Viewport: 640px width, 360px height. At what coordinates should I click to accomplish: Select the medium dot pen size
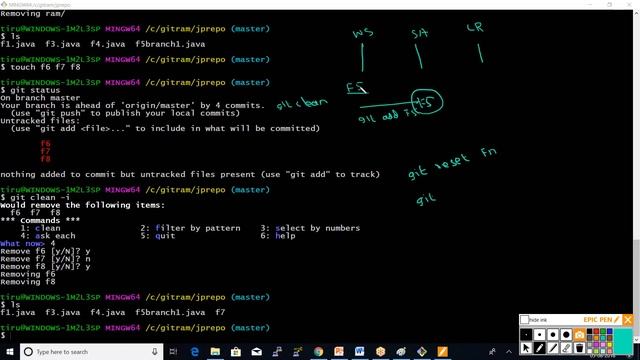pyautogui.click(x=553, y=334)
